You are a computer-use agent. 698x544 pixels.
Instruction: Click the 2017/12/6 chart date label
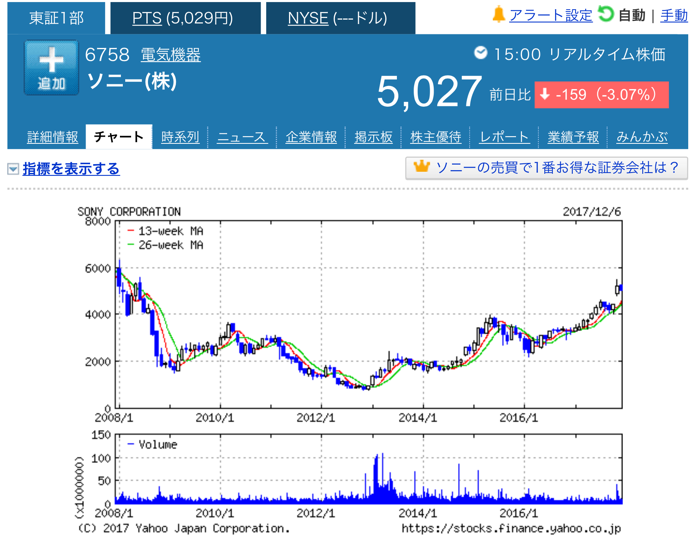(592, 211)
